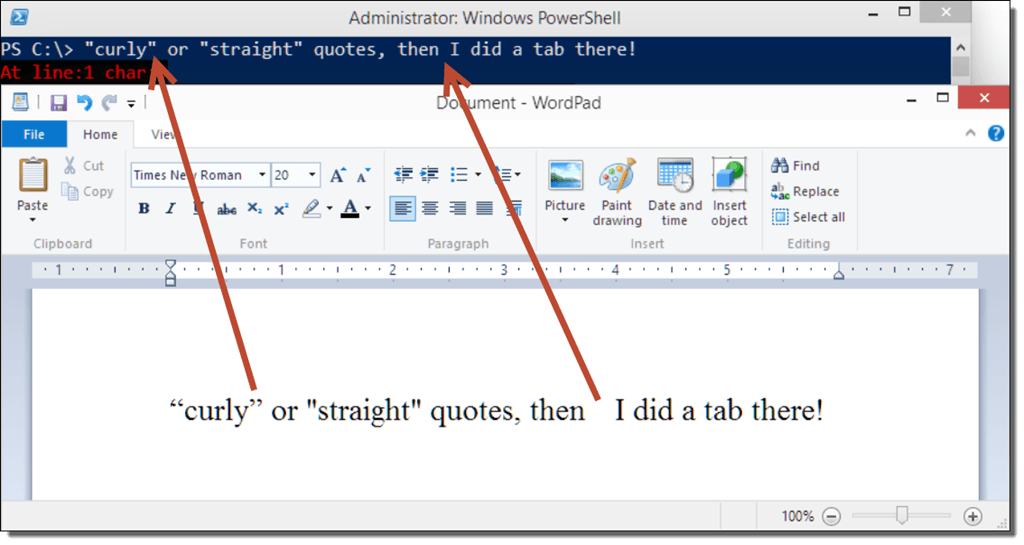Align text right
1024x545 pixels.
(x=457, y=208)
